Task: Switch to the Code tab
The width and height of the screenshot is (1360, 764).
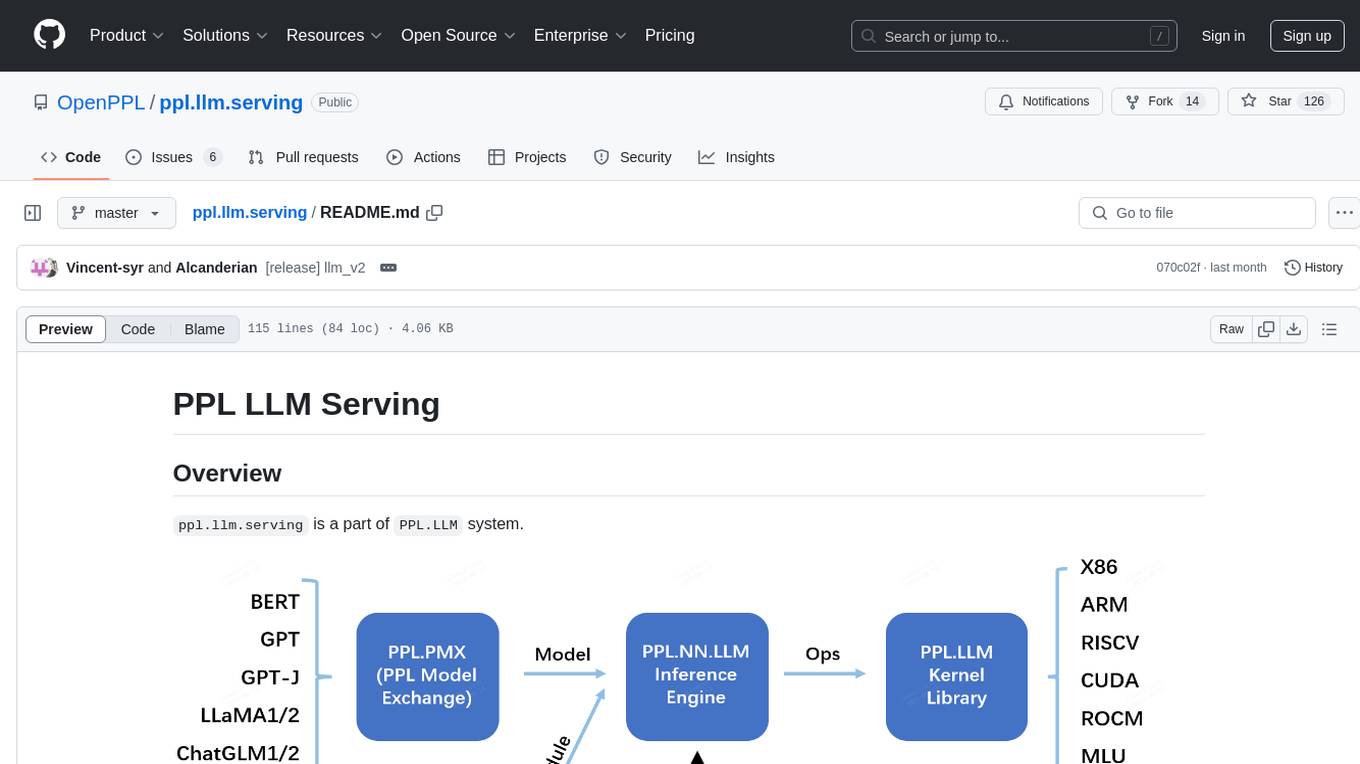Action: 70,157
